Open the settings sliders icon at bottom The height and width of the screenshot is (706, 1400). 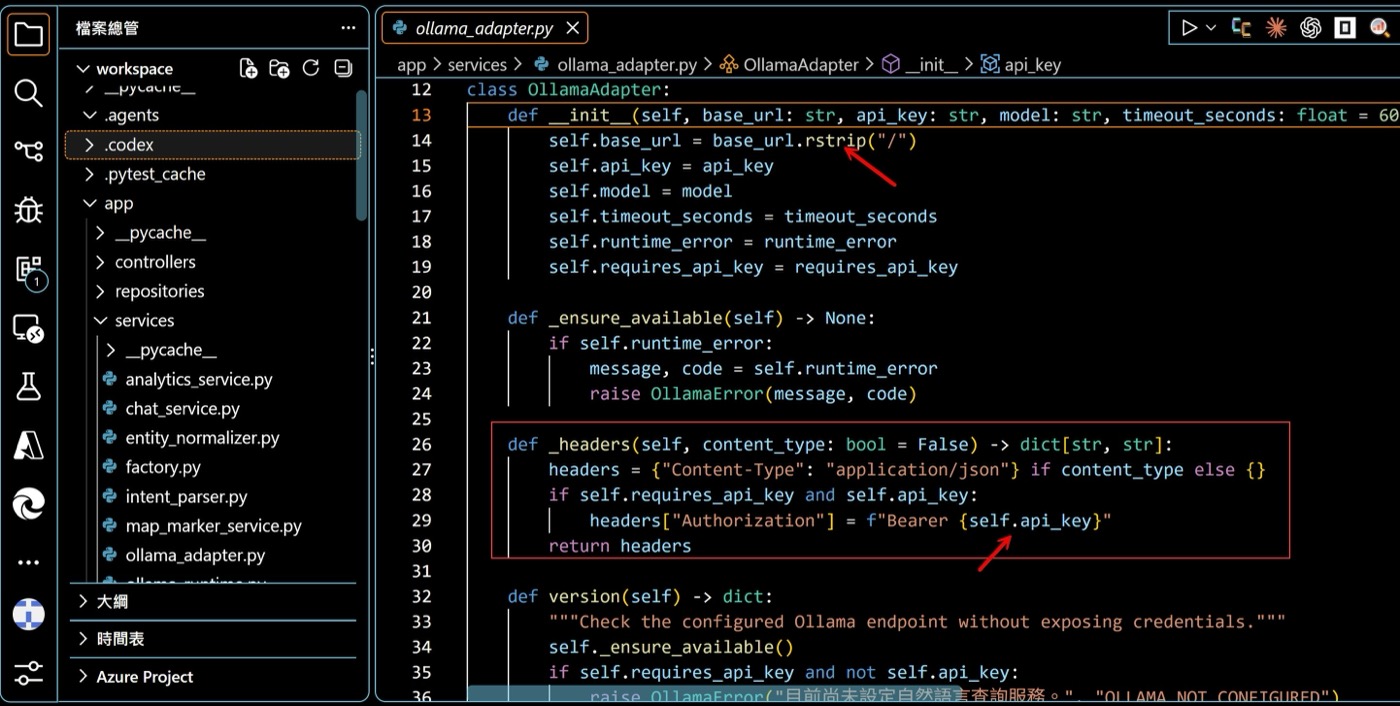click(x=28, y=673)
